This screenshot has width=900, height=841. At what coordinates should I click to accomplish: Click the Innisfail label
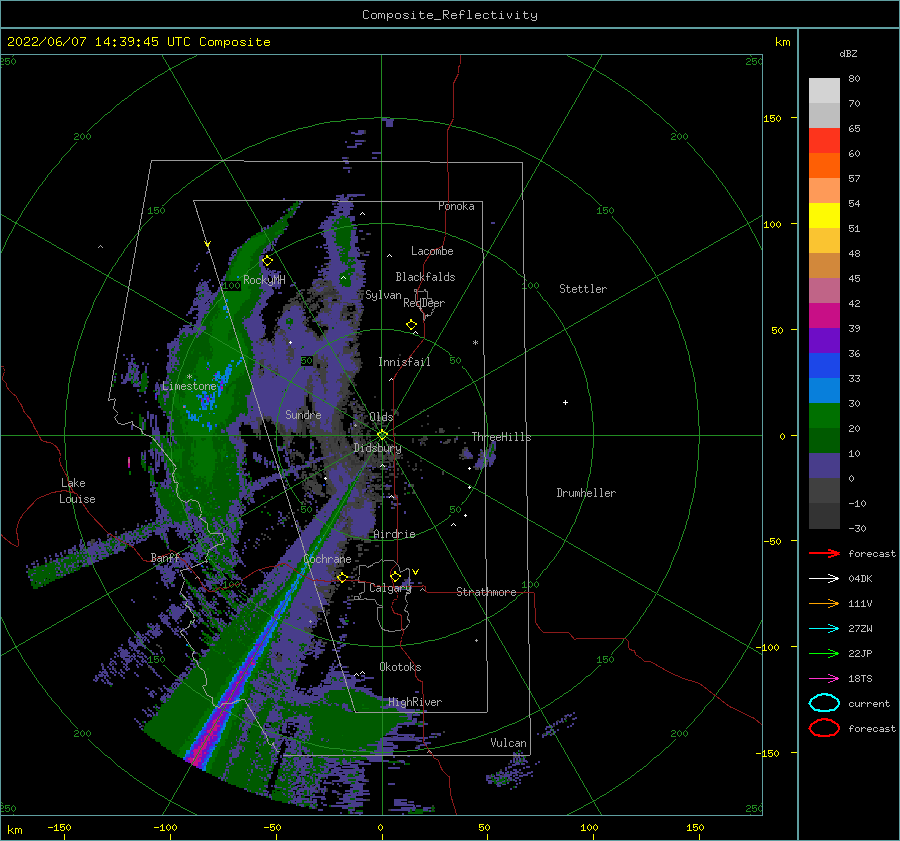click(404, 362)
